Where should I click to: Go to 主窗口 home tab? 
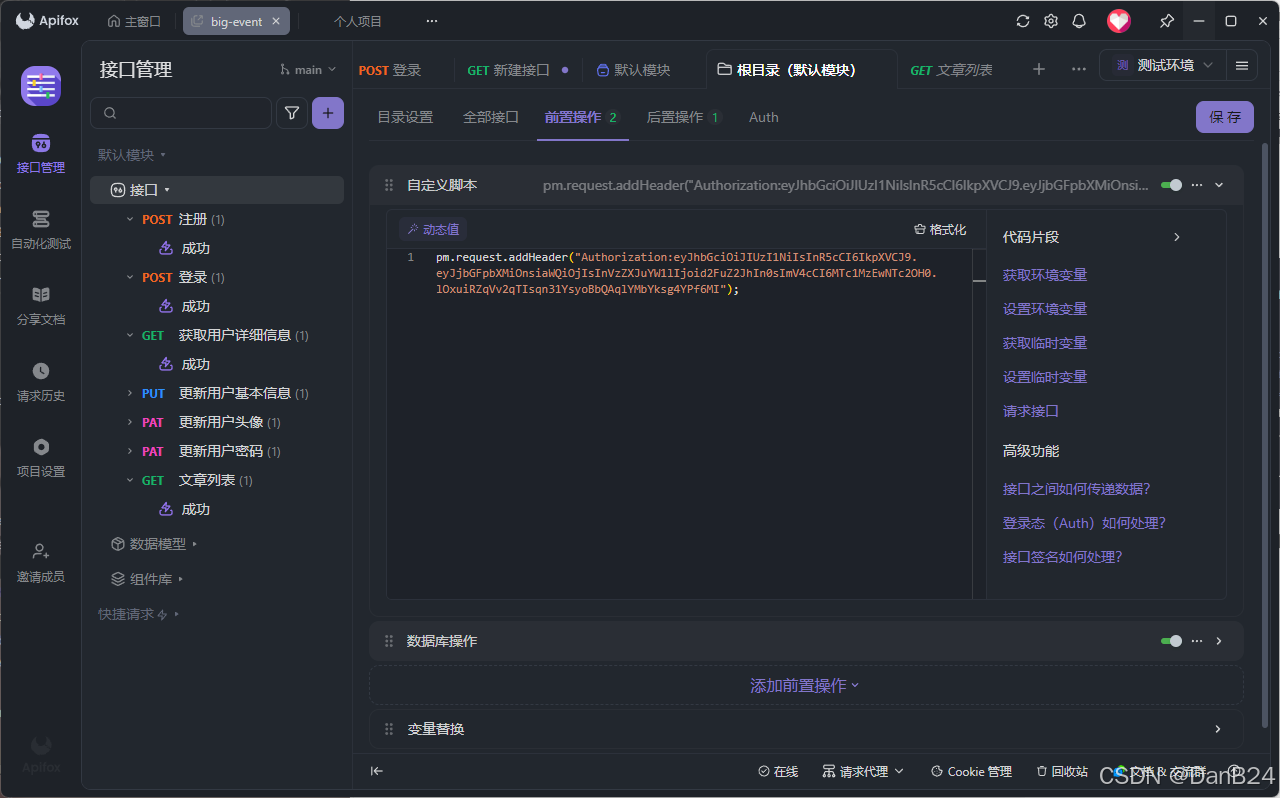pos(133,21)
